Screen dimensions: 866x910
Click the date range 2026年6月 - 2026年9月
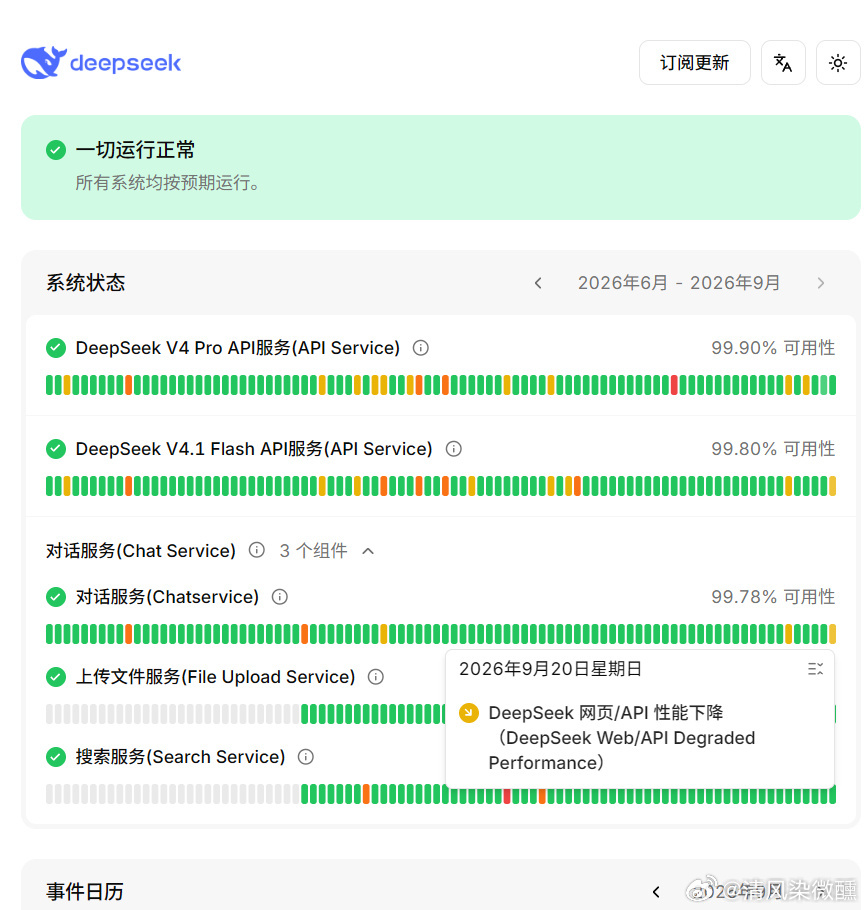click(x=679, y=283)
